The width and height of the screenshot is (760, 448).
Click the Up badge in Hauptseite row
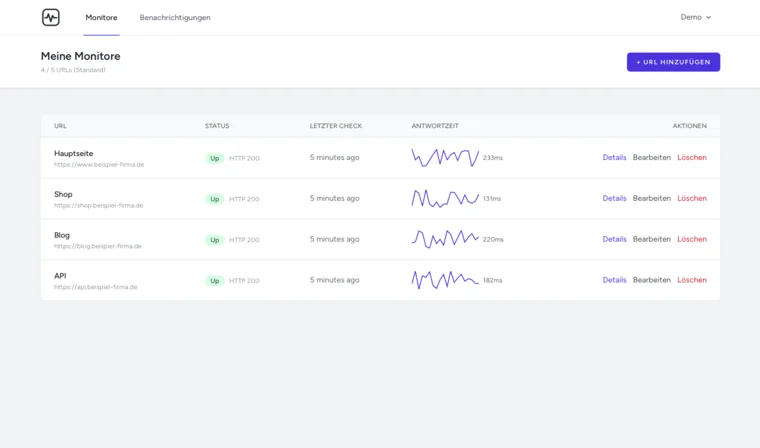tap(215, 158)
